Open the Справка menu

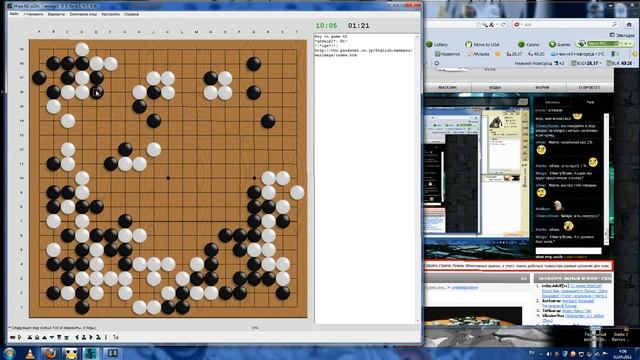(x=131, y=14)
